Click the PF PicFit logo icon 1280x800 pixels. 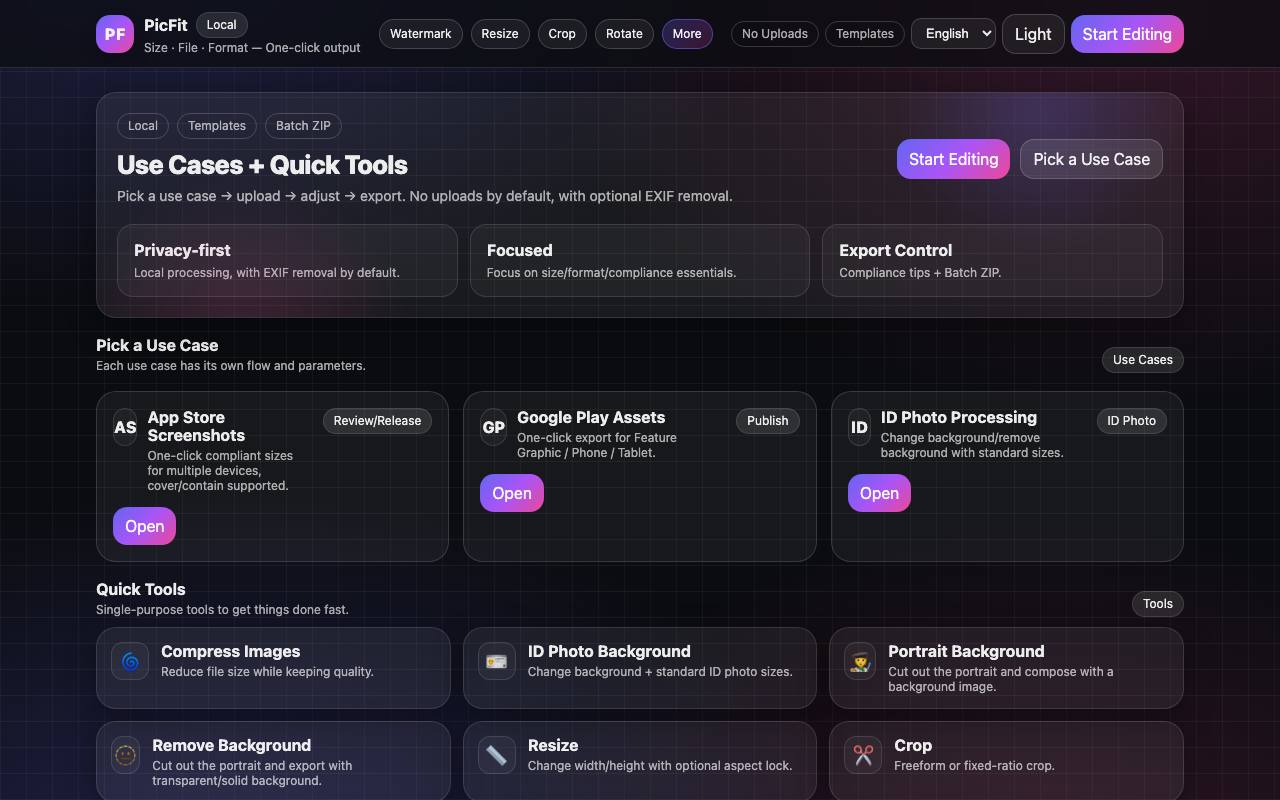click(115, 34)
